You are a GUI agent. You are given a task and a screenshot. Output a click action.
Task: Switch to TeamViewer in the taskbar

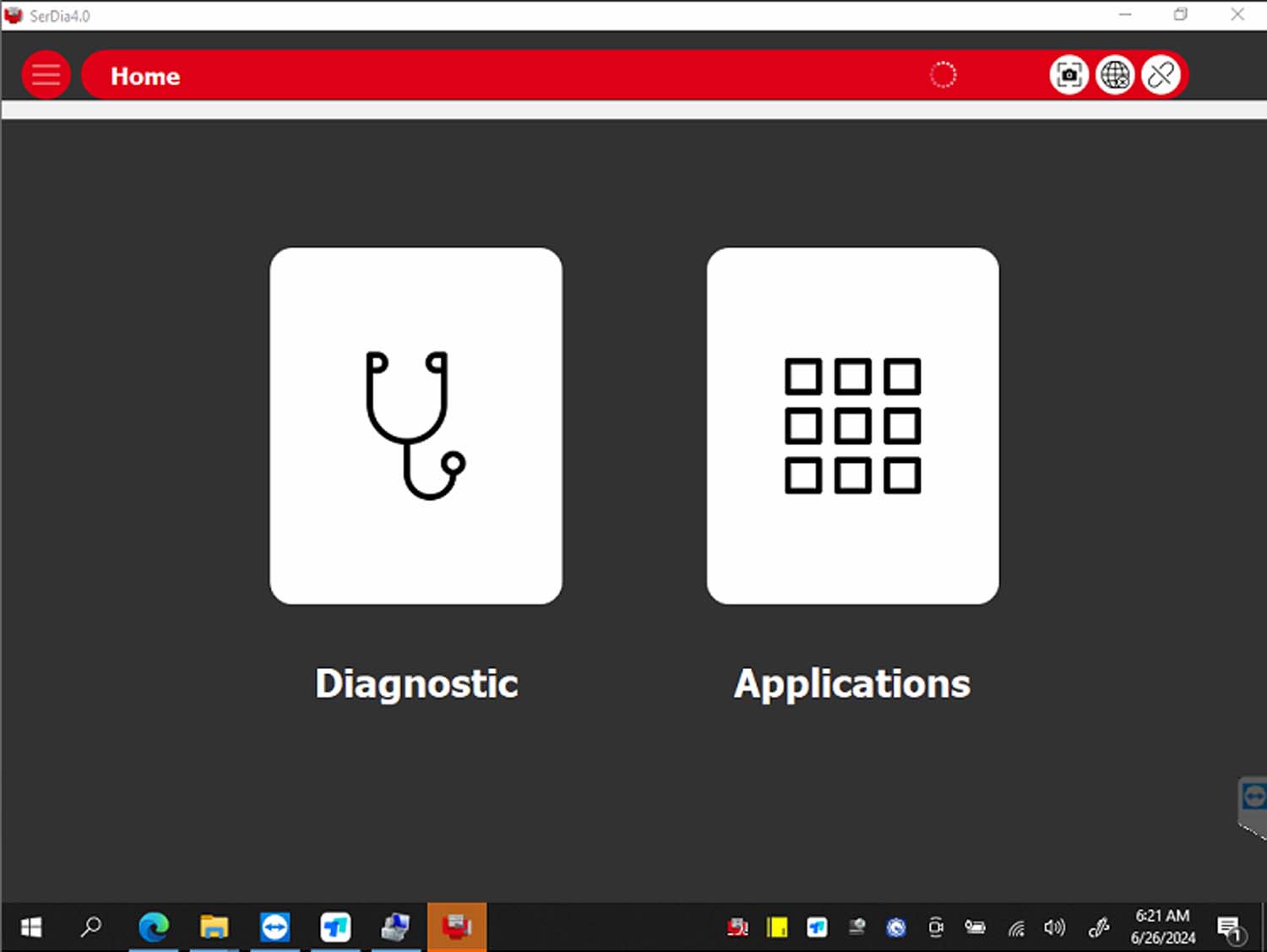pyautogui.click(x=275, y=928)
